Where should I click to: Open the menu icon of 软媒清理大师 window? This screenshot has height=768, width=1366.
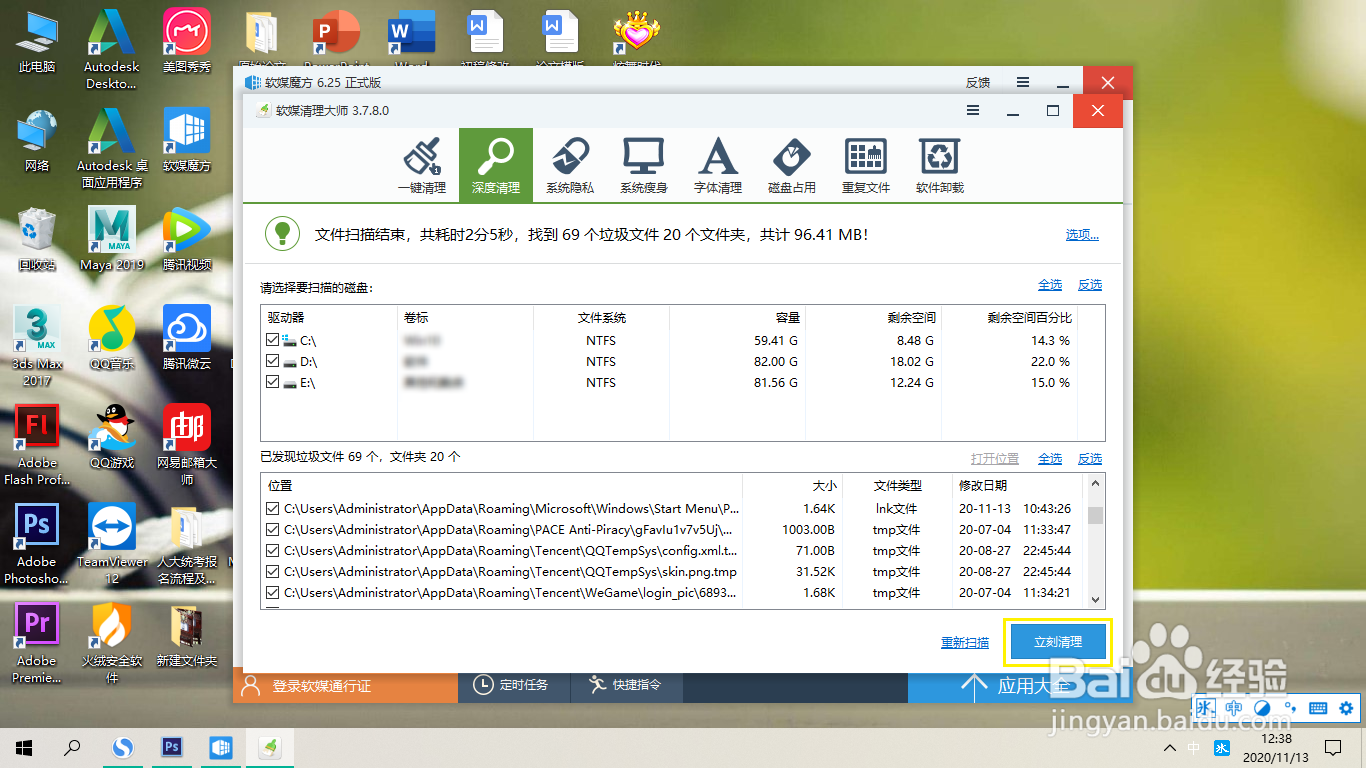click(973, 110)
